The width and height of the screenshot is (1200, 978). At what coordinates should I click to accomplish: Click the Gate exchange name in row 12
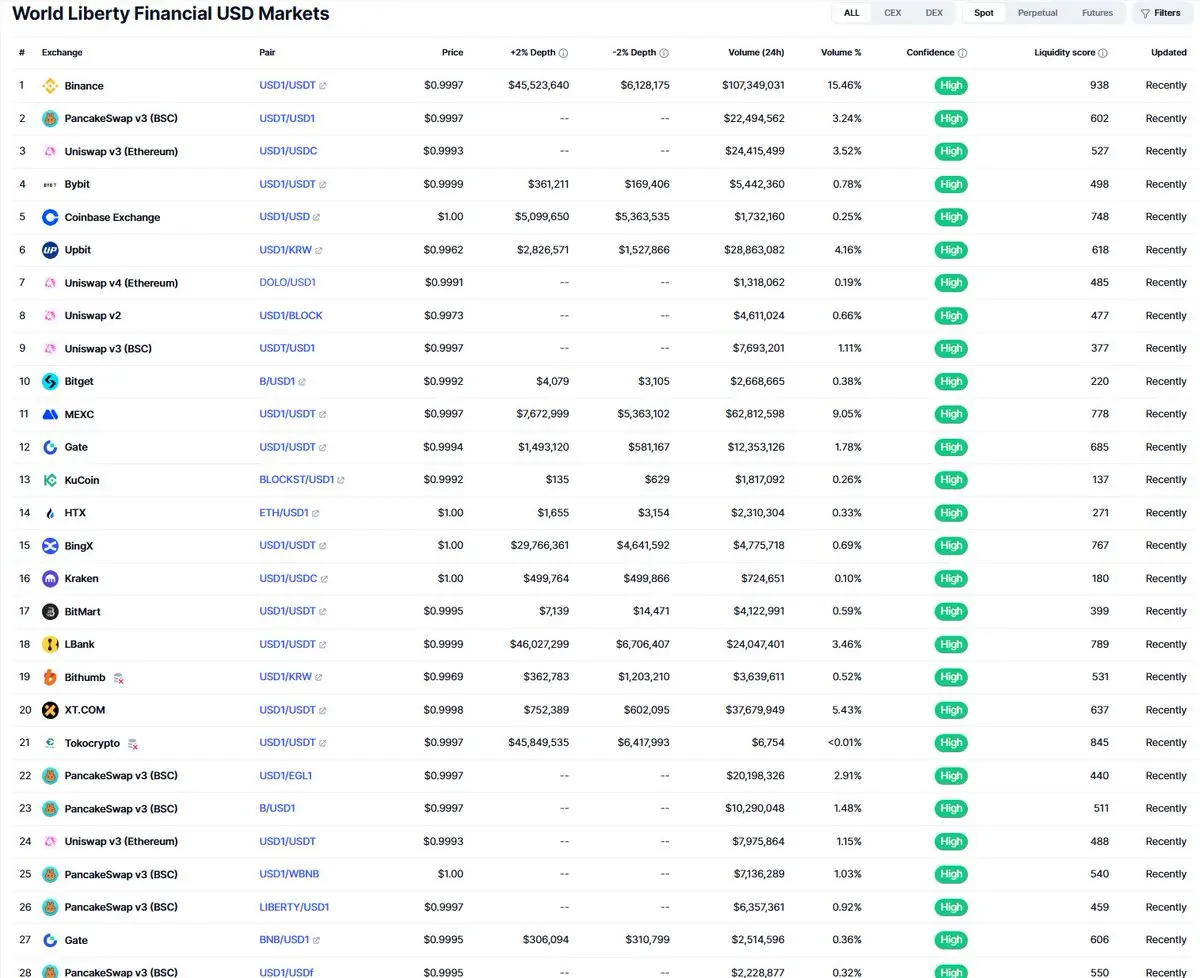pyautogui.click(x=76, y=447)
